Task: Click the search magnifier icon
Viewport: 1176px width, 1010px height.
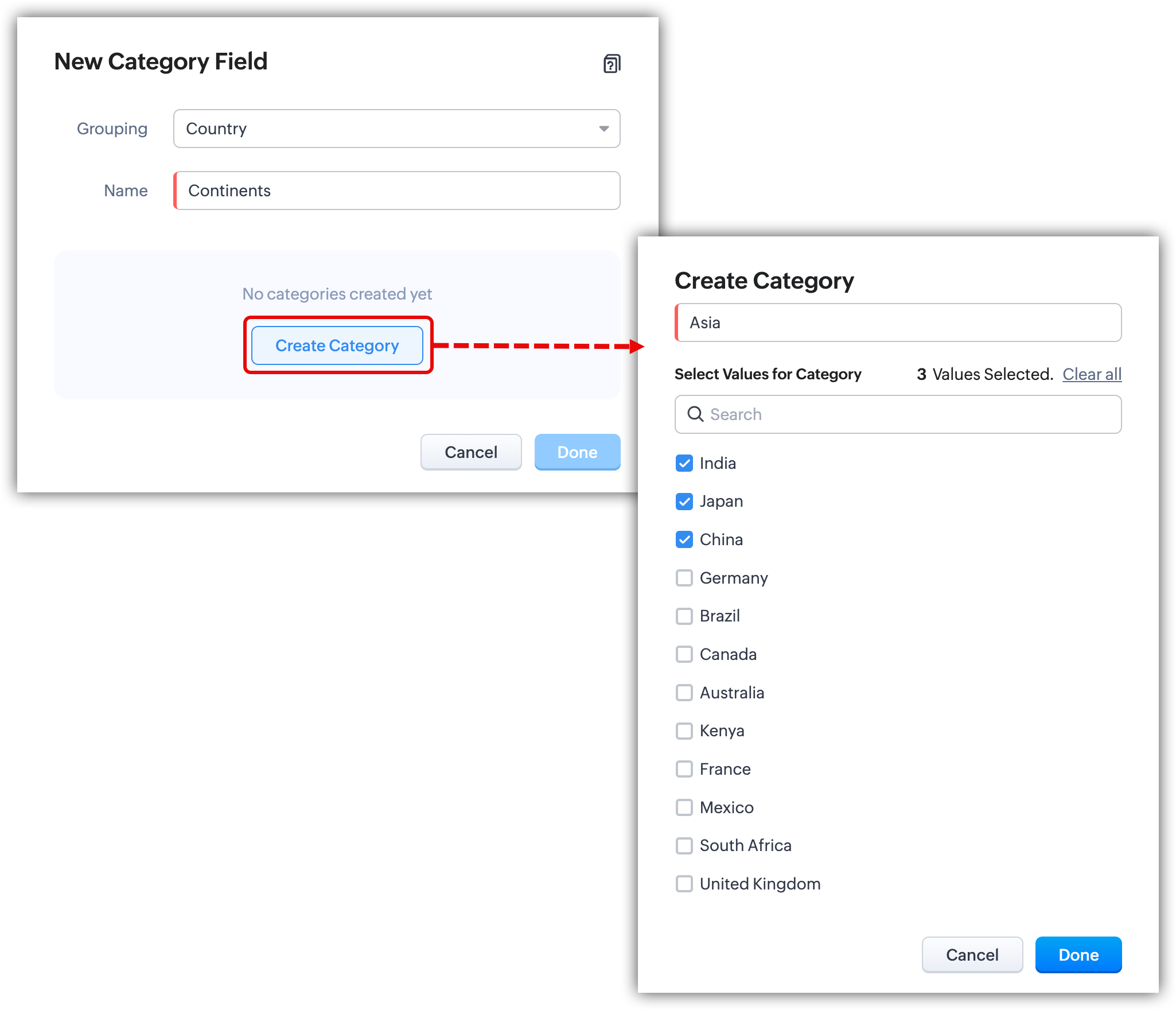Action: 695,414
